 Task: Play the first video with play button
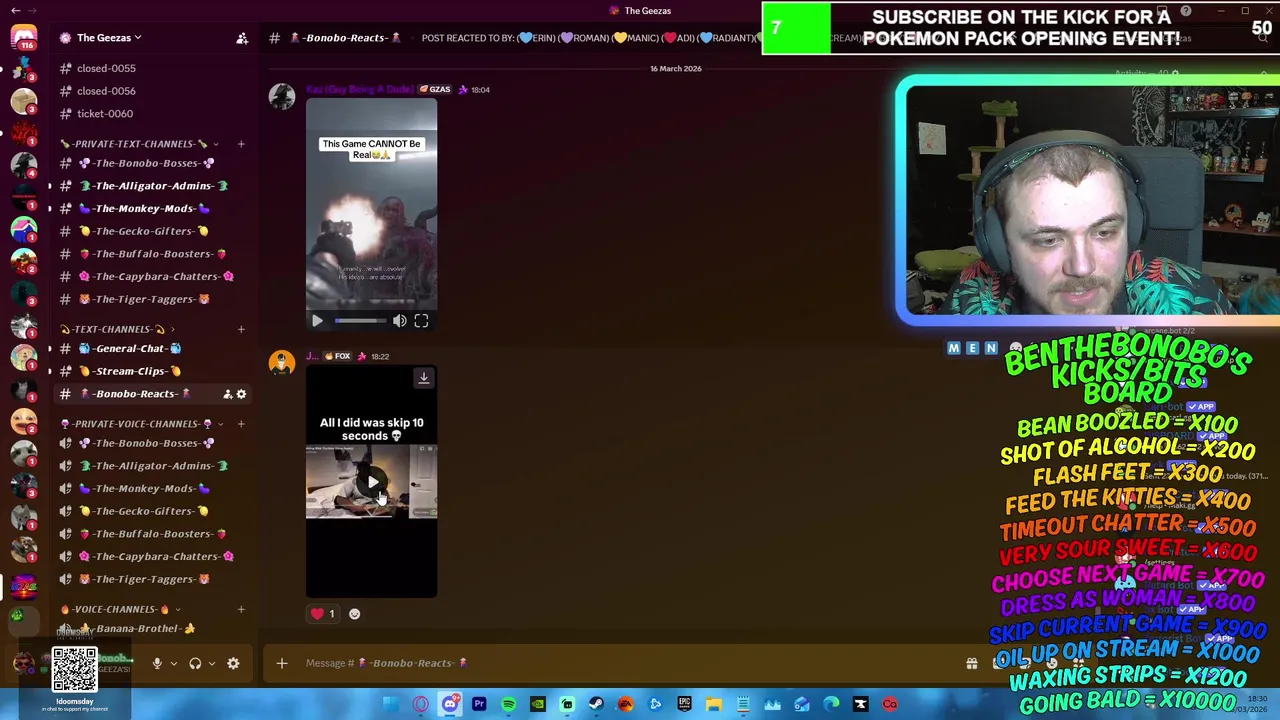(317, 321)
